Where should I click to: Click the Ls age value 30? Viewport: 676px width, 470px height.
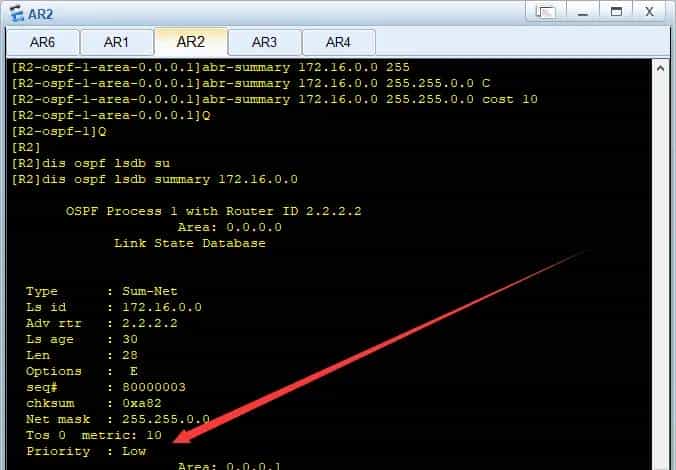point(130,339)
